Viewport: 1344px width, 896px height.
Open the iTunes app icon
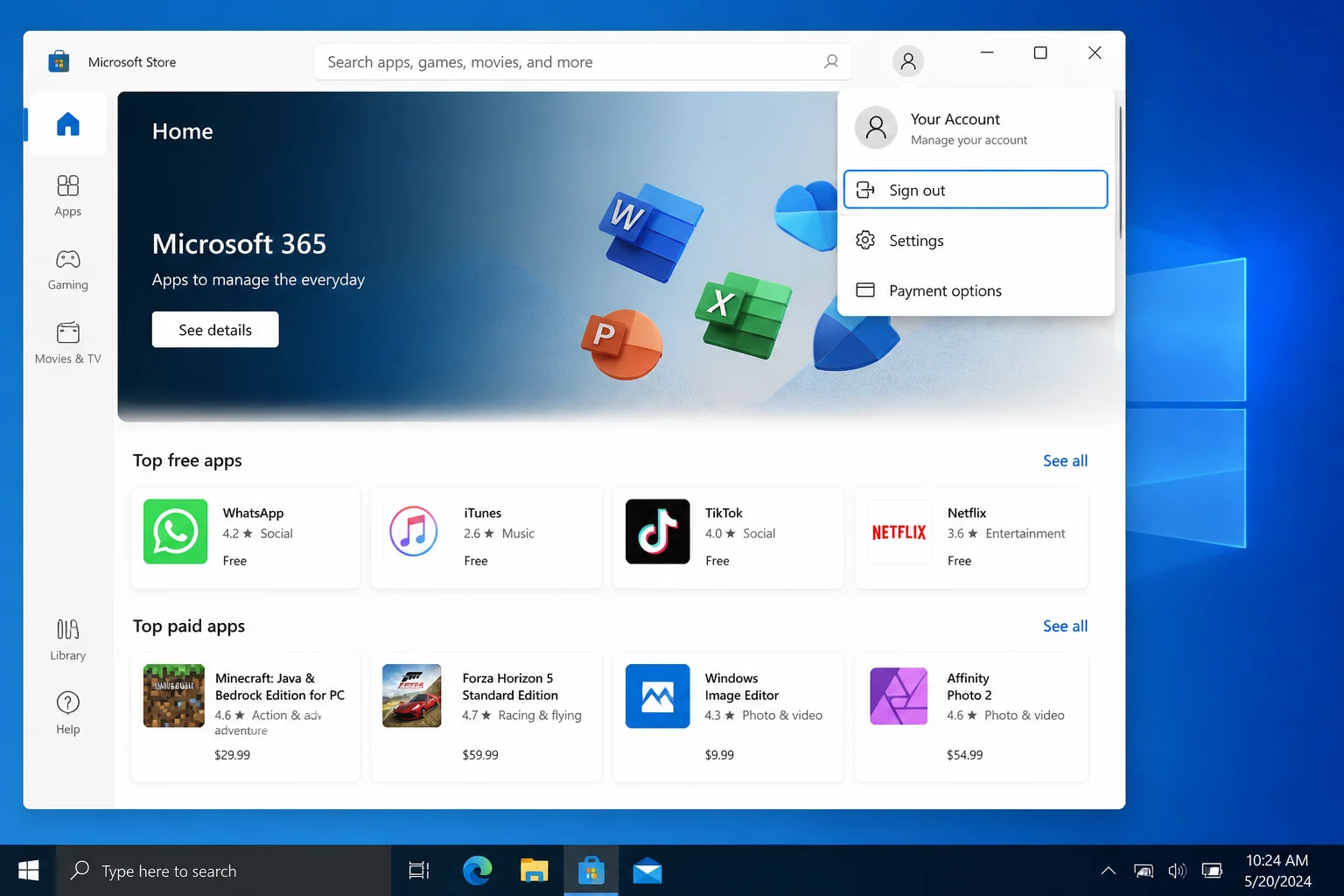click(x=414, y=532)
